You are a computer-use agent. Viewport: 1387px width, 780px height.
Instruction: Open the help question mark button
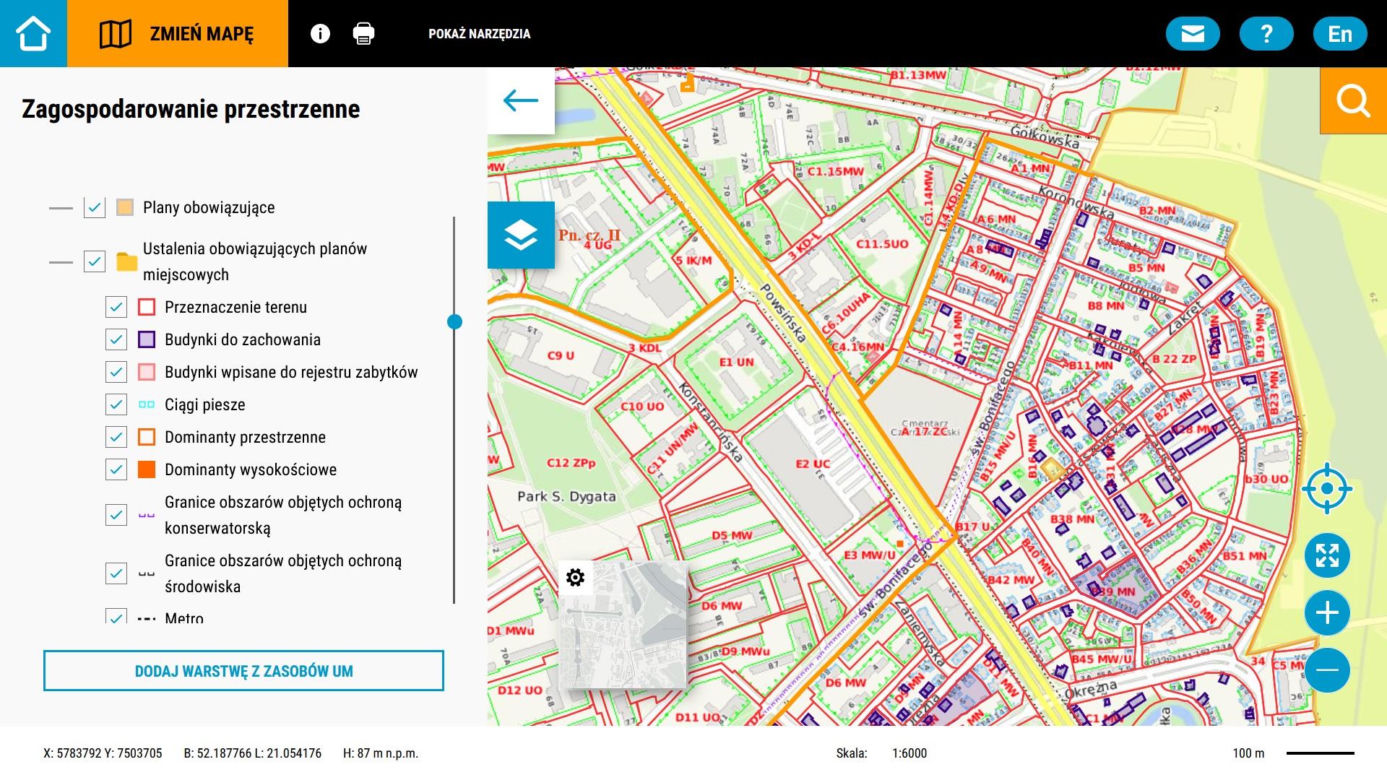[x=1266, y=34]
